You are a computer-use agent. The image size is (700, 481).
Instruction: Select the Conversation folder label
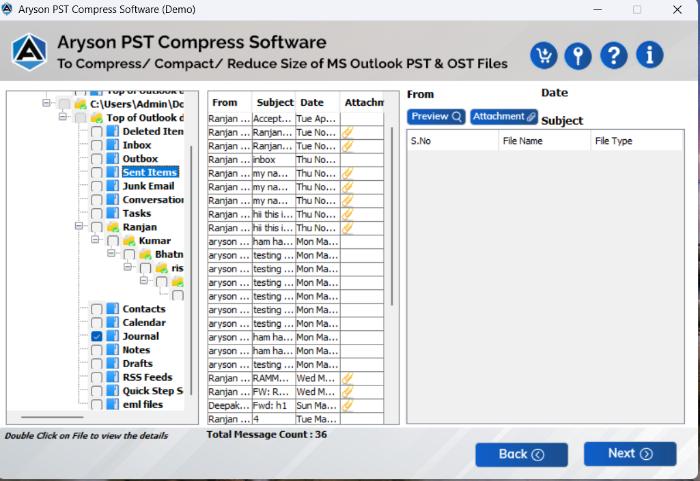pos(153,200)
